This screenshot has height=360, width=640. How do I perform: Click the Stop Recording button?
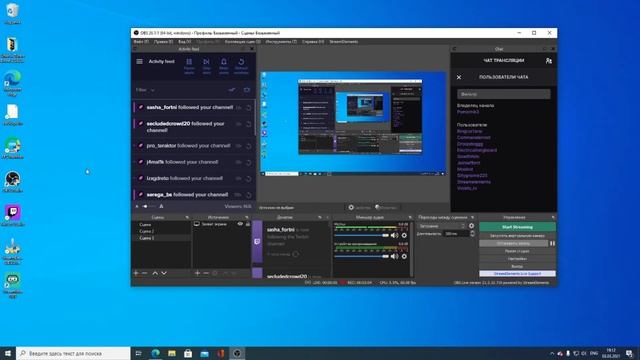(513, 243)
